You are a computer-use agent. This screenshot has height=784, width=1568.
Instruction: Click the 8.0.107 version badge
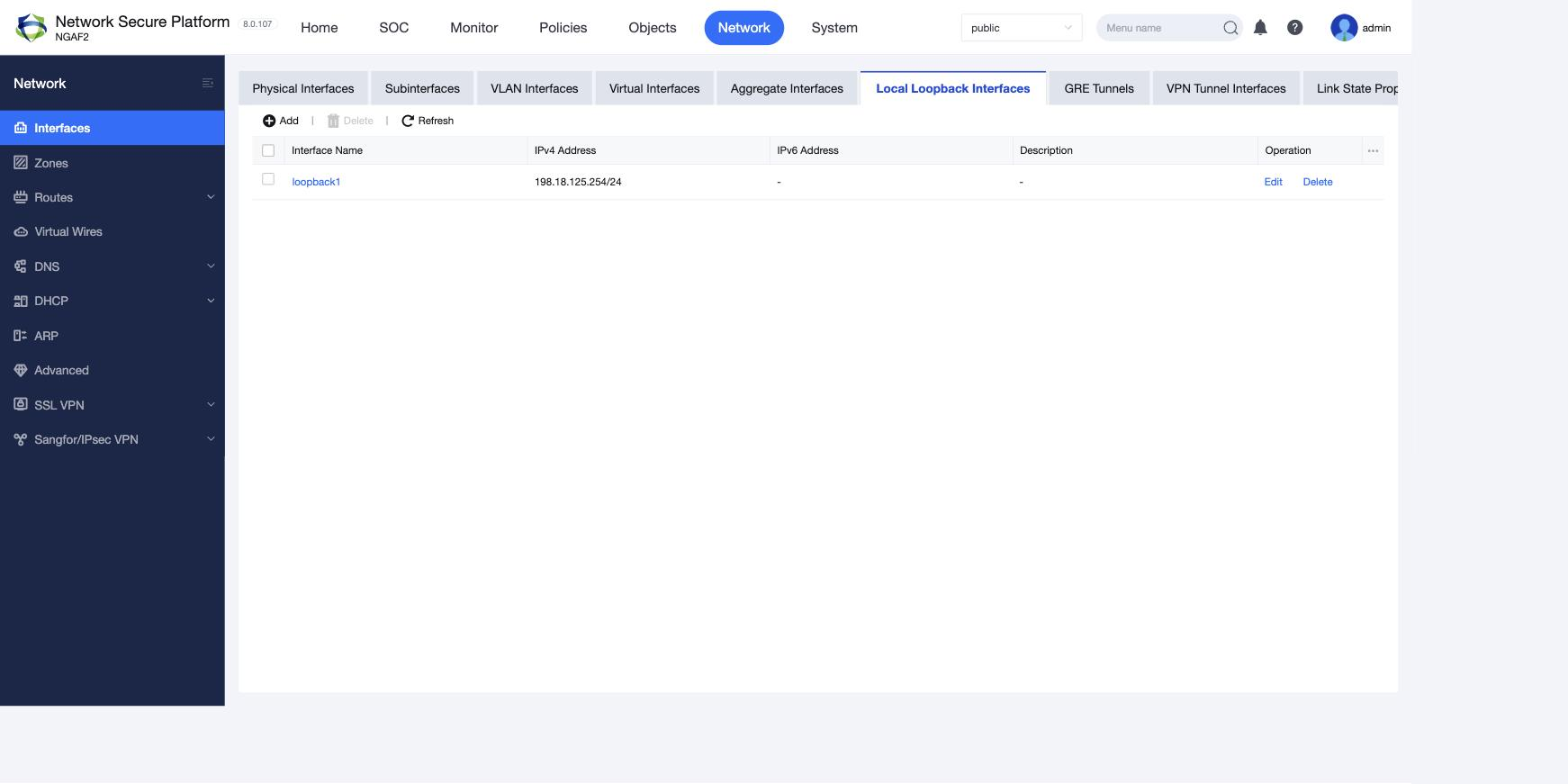(x=257, y=24)
